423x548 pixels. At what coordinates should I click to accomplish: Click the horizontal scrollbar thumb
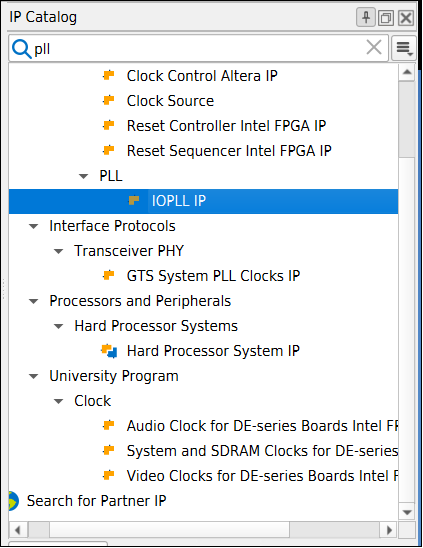coord(170,530)
